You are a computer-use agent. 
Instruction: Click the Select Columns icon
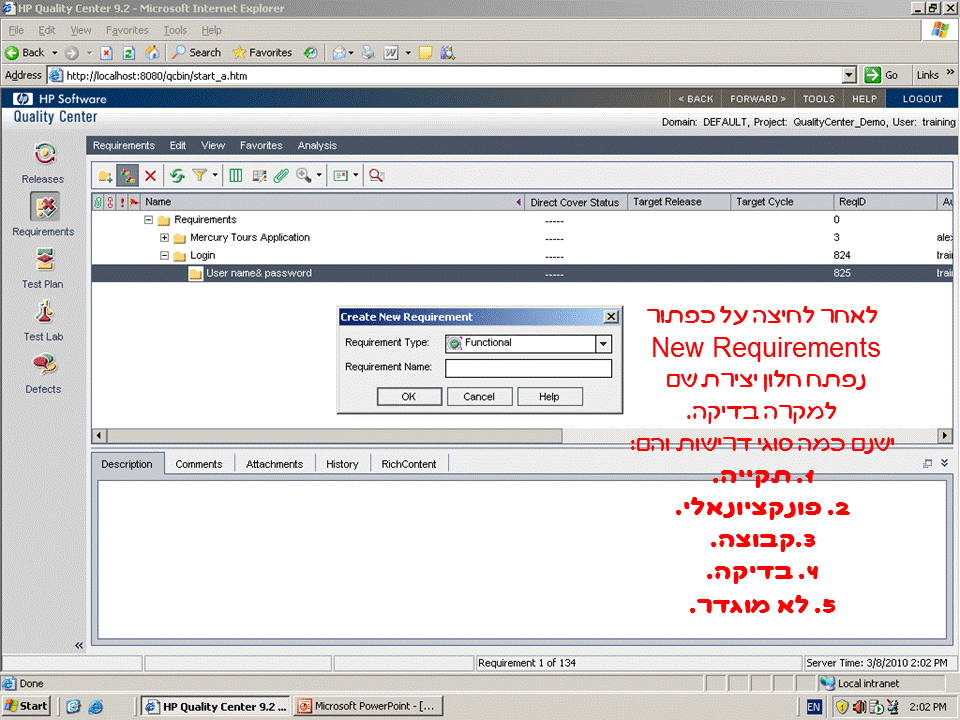pos(236,176)
